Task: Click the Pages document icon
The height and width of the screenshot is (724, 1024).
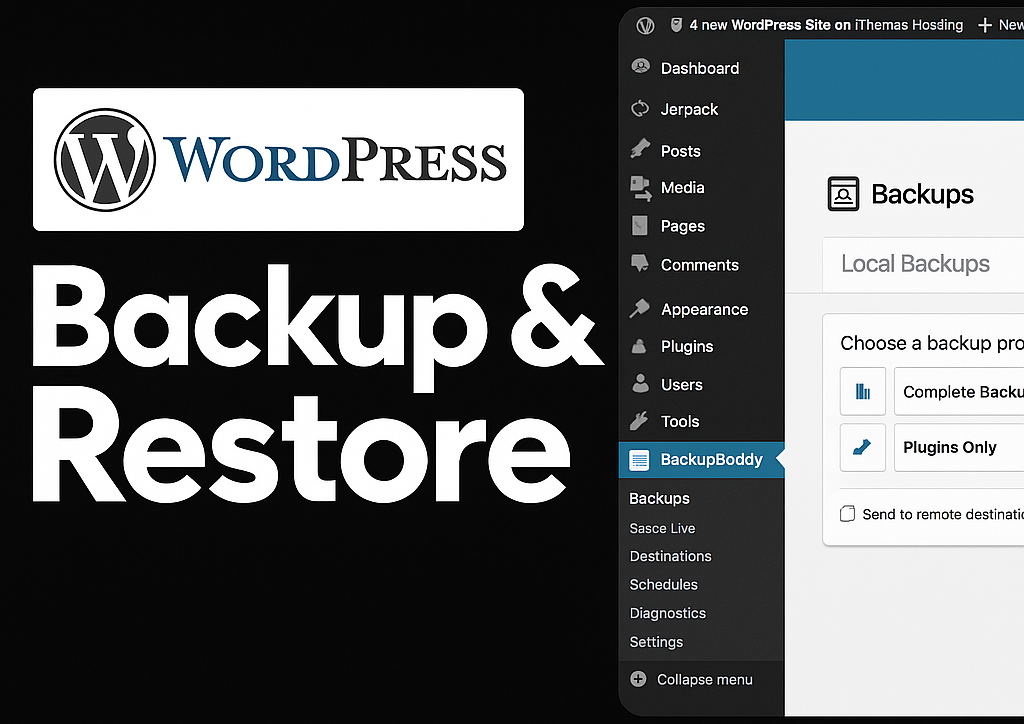Action: click(640, 226)
